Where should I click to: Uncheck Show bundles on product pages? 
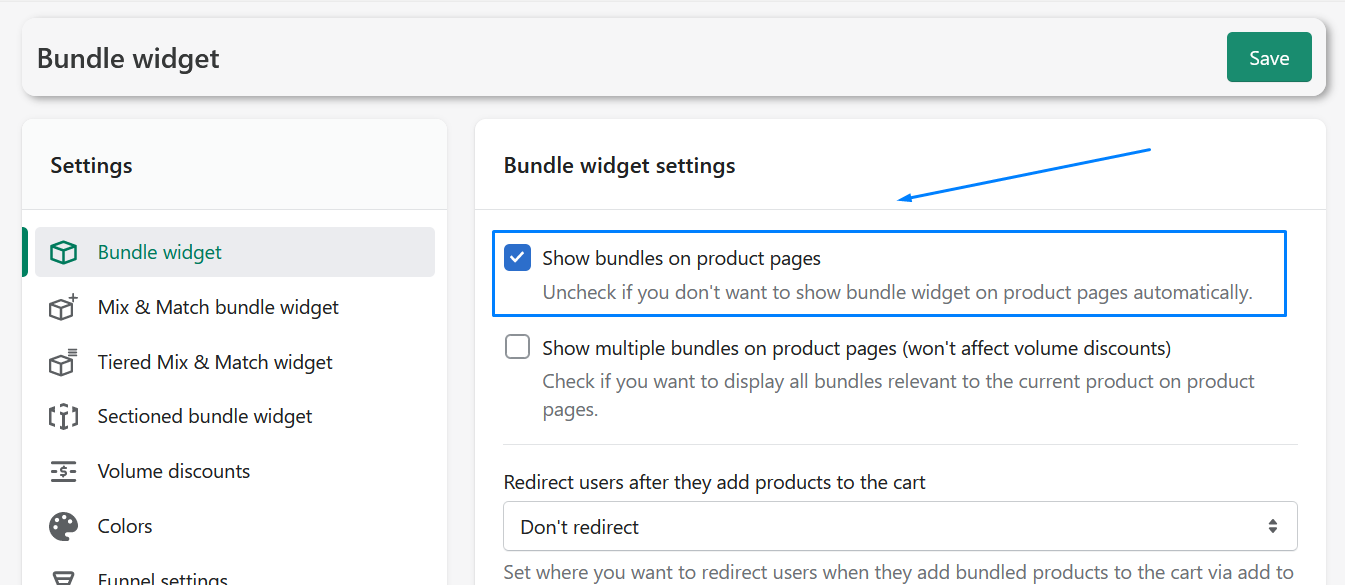(x=518, y=258)
